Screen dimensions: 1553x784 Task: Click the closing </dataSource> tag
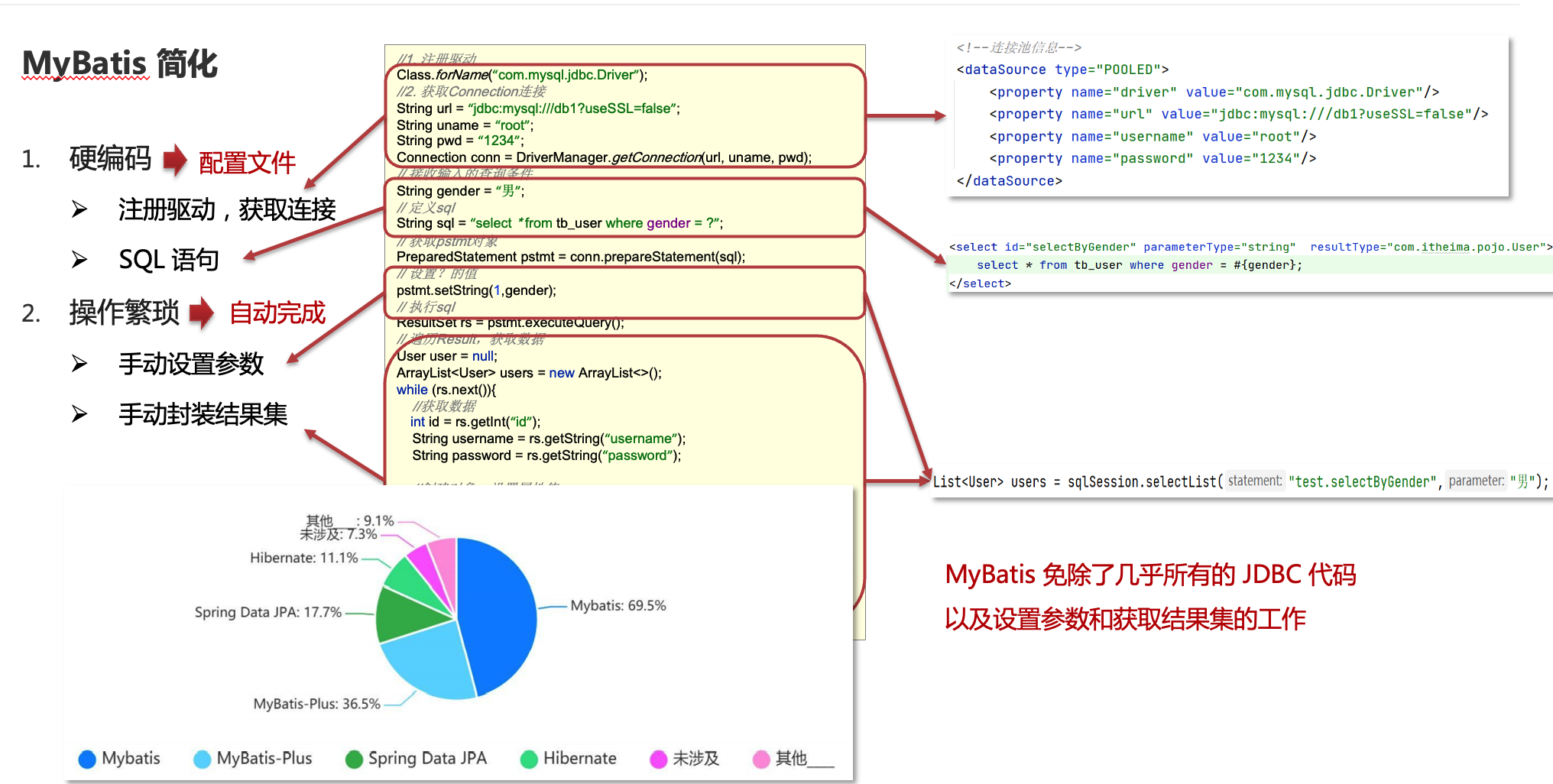click(1009, 181)
